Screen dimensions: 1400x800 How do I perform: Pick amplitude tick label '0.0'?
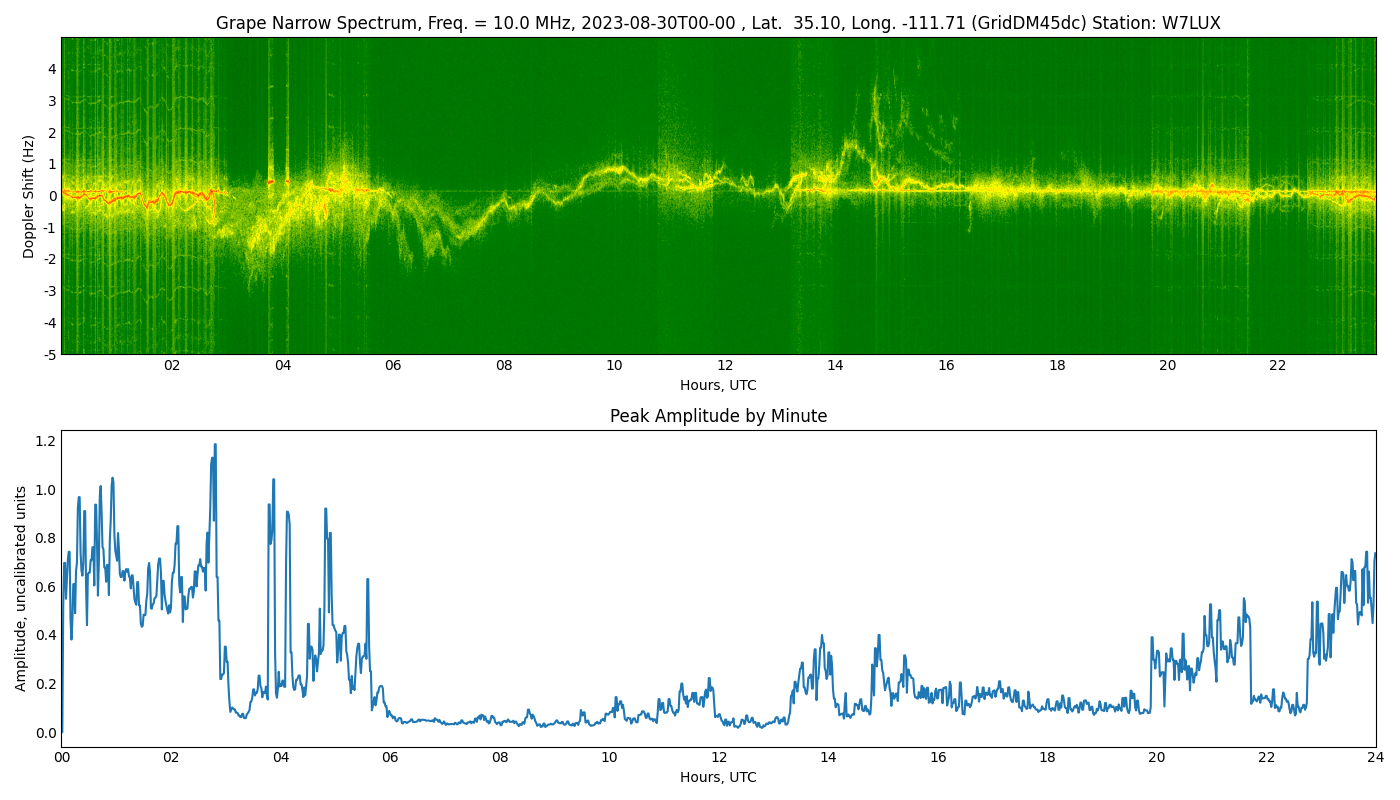click(x=46, y=733)
